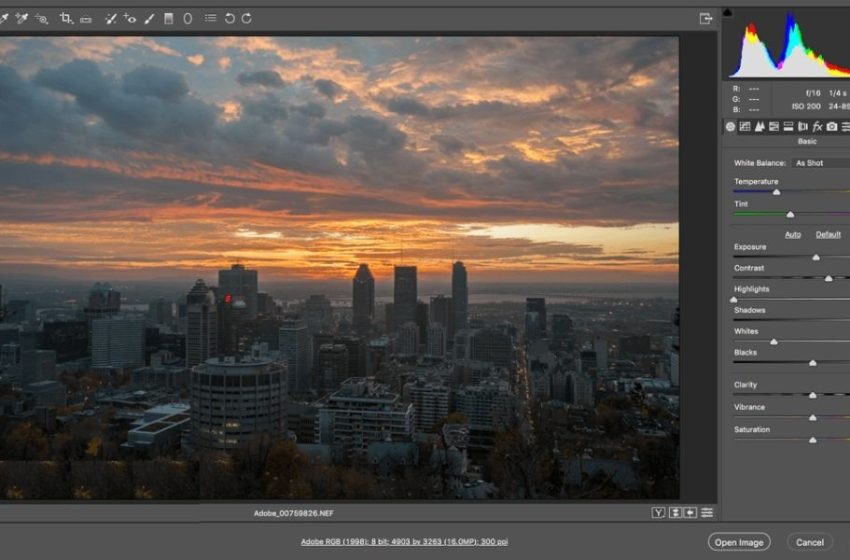
Task: Click the Save Image export icon
Action: pos(705,19)
